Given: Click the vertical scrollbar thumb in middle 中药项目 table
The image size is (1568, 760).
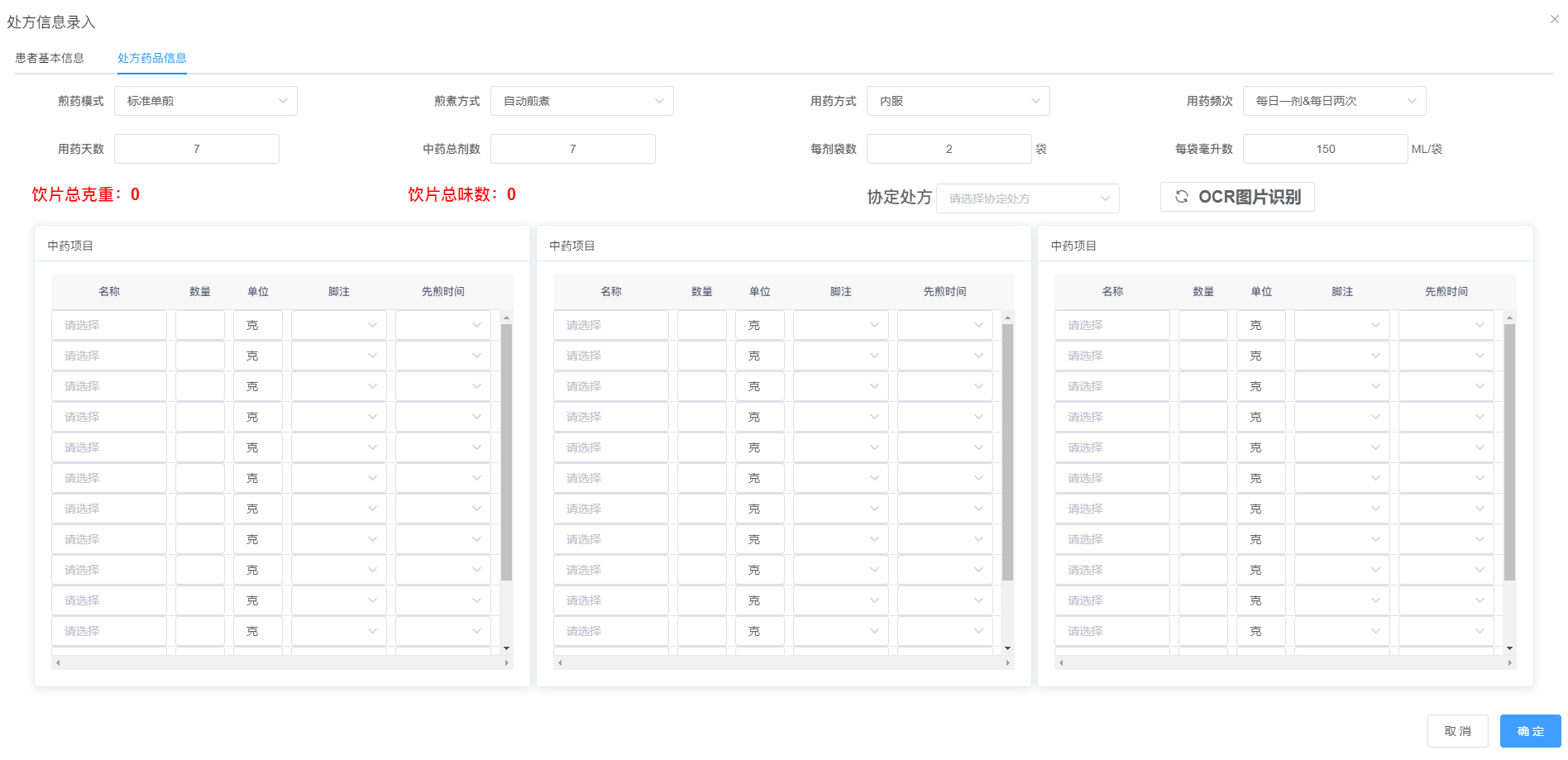Looking at the screenshot, I should 1007,452.
